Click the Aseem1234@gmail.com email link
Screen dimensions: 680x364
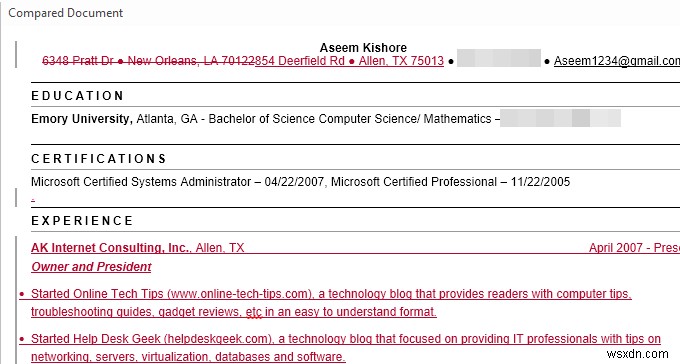coord(617,61)
